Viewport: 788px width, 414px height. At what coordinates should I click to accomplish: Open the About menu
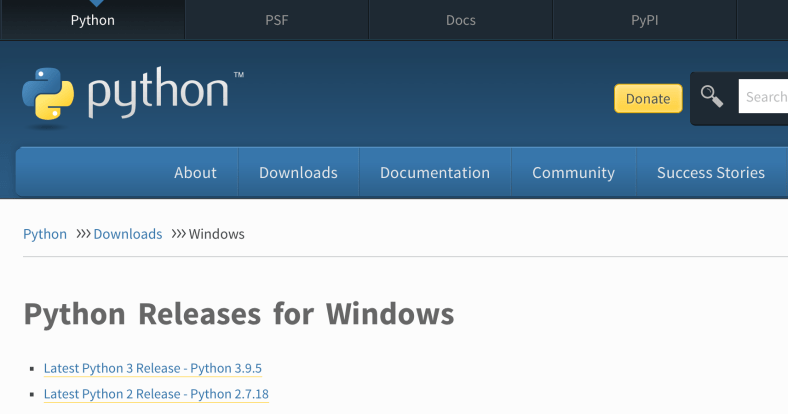(x=195, y=172)
